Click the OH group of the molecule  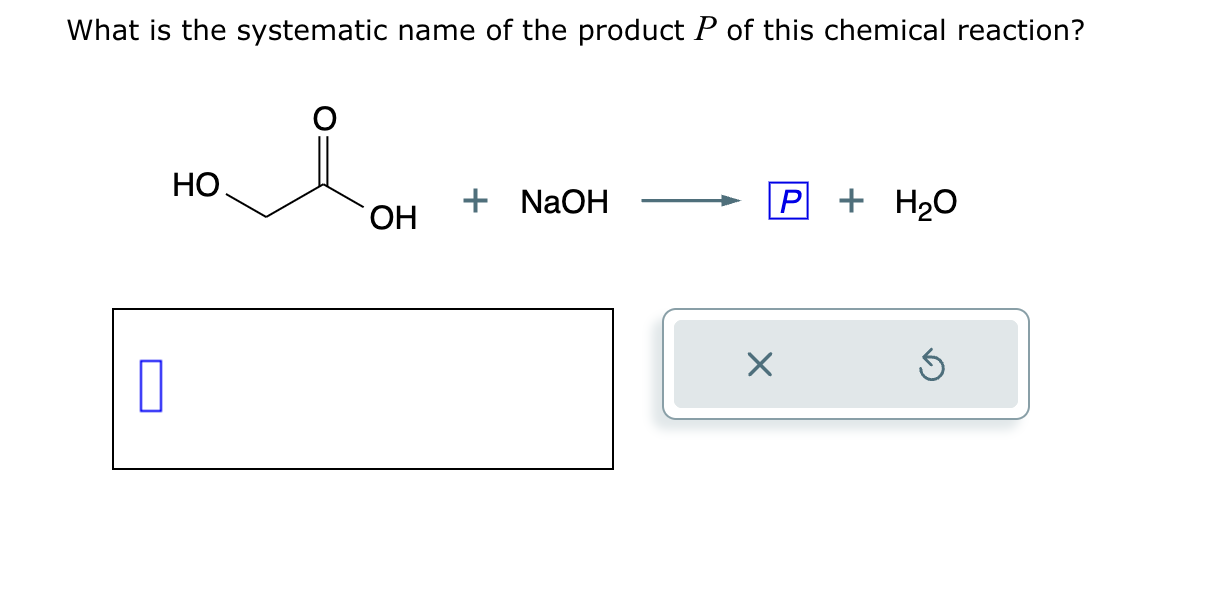393,218
